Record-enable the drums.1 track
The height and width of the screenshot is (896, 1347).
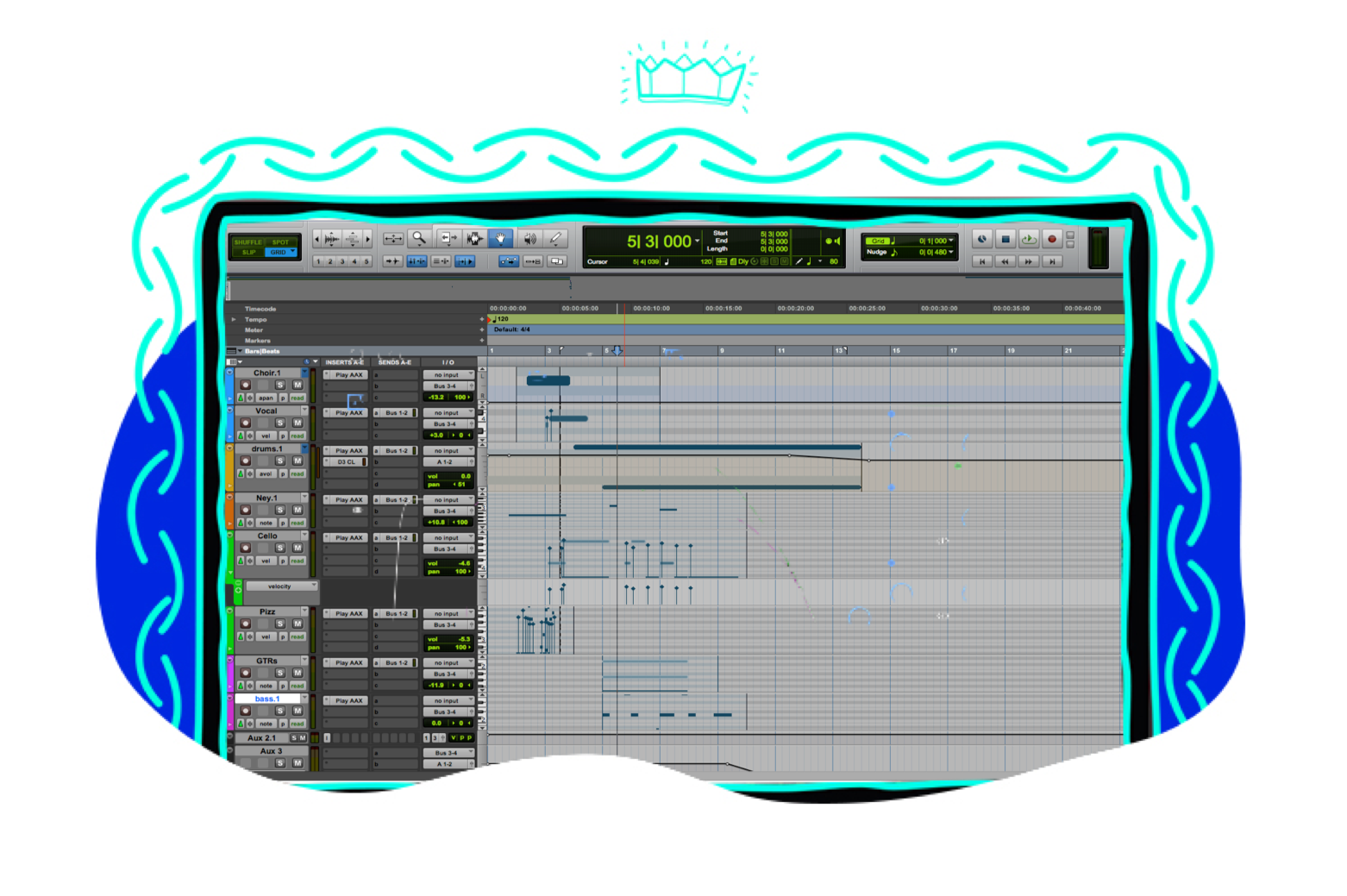coord(246,461)
